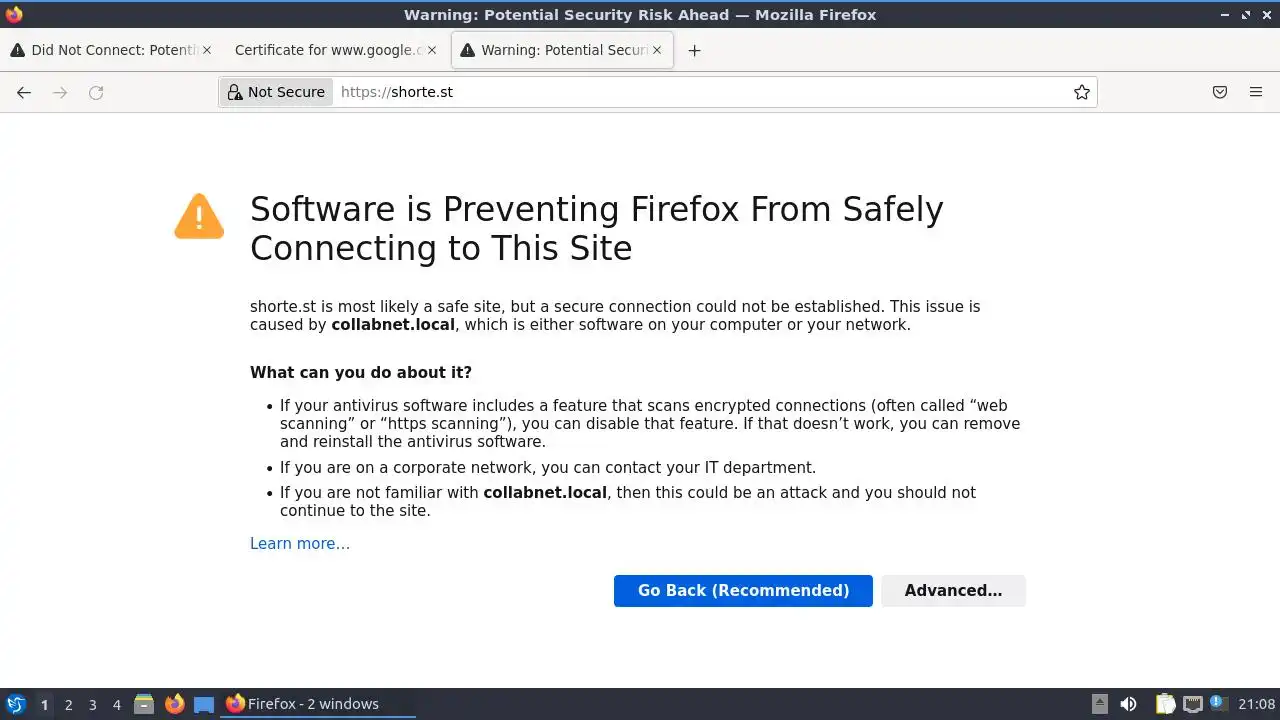Bookmark this page with the star icon

point(1081,92)
